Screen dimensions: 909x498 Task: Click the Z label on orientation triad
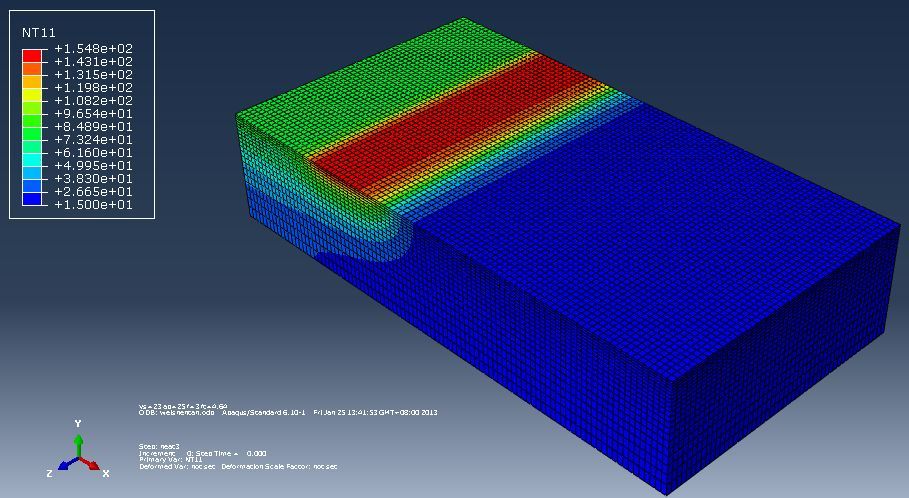click(49, 473)
